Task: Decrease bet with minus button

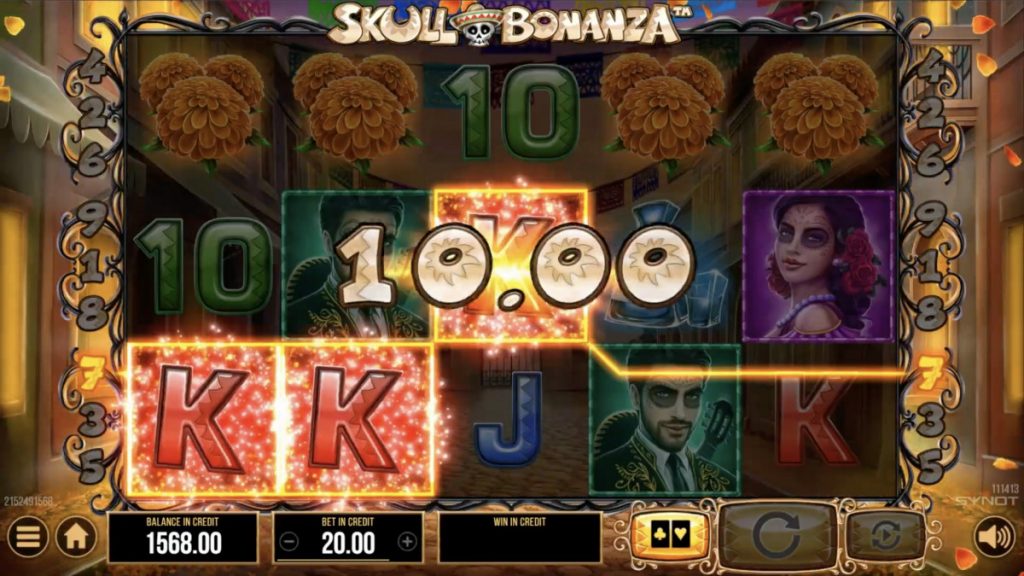Action: click(x=289, y=541)
